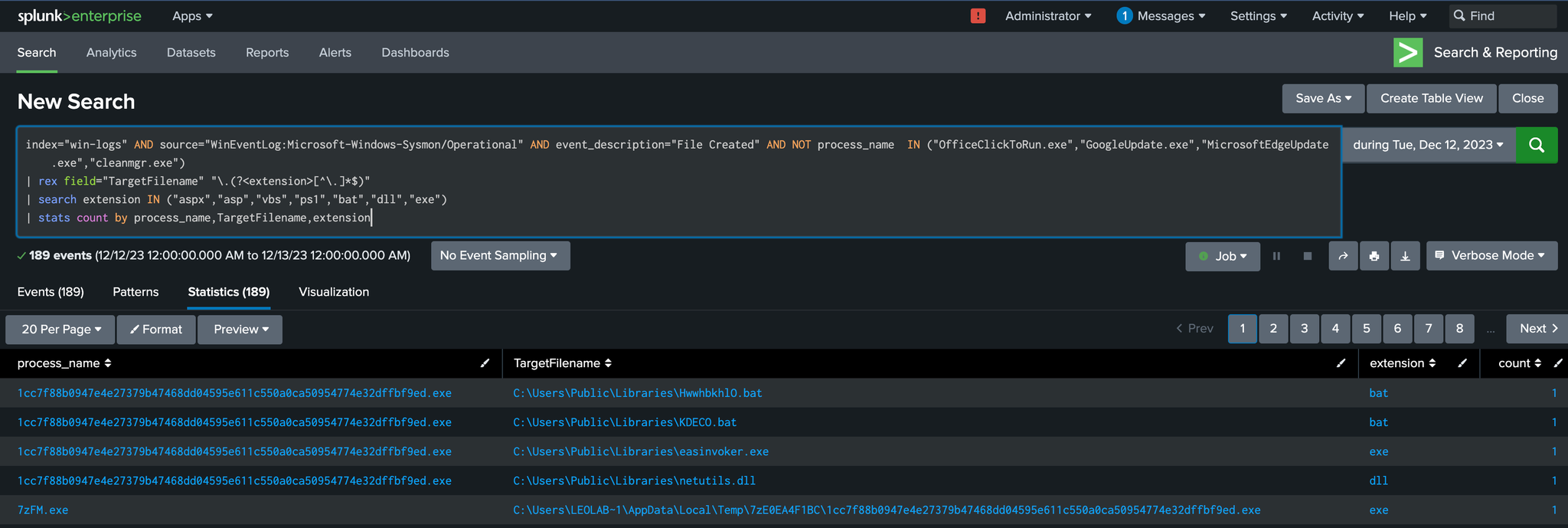
Task: Go to results page 5
Action: 1367,329
